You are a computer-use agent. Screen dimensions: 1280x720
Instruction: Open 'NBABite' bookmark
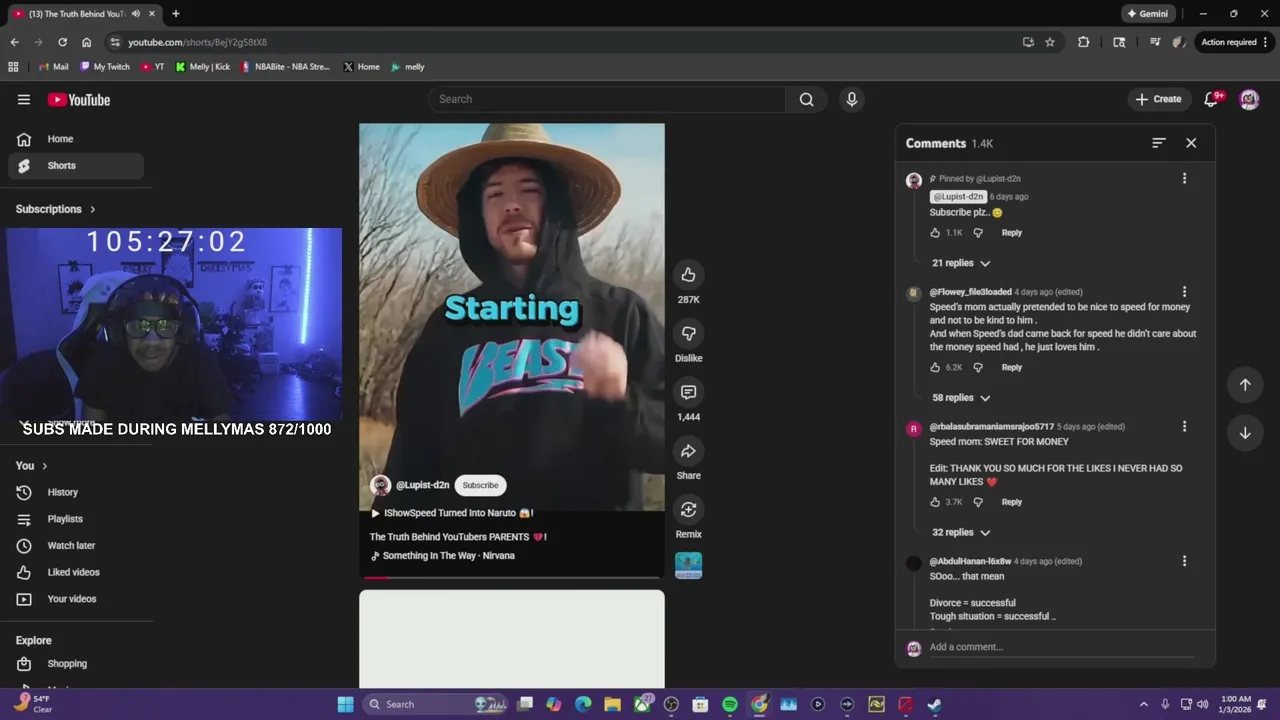286,67
